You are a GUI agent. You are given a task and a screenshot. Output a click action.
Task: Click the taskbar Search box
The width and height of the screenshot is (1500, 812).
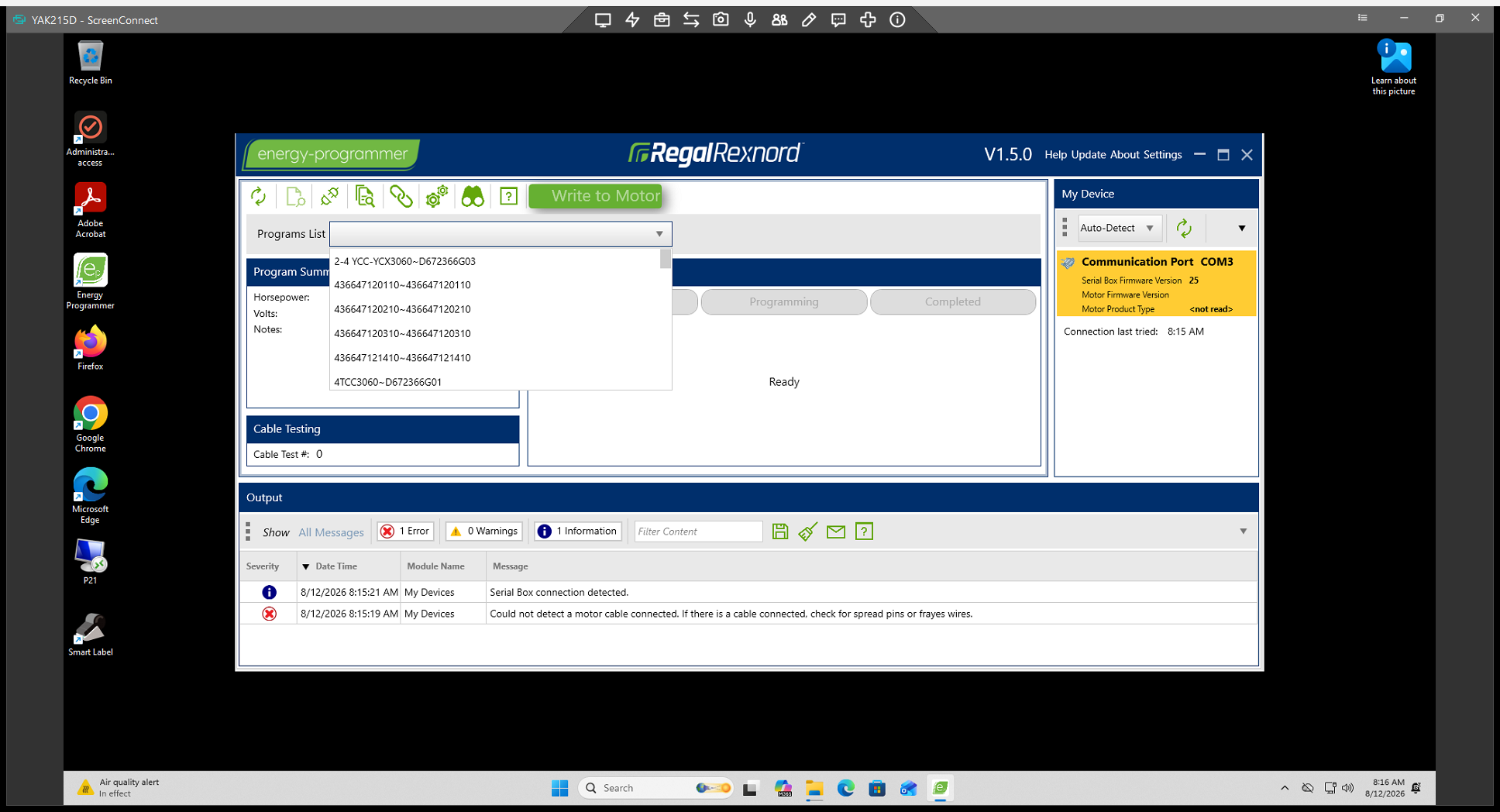(655, 788)
